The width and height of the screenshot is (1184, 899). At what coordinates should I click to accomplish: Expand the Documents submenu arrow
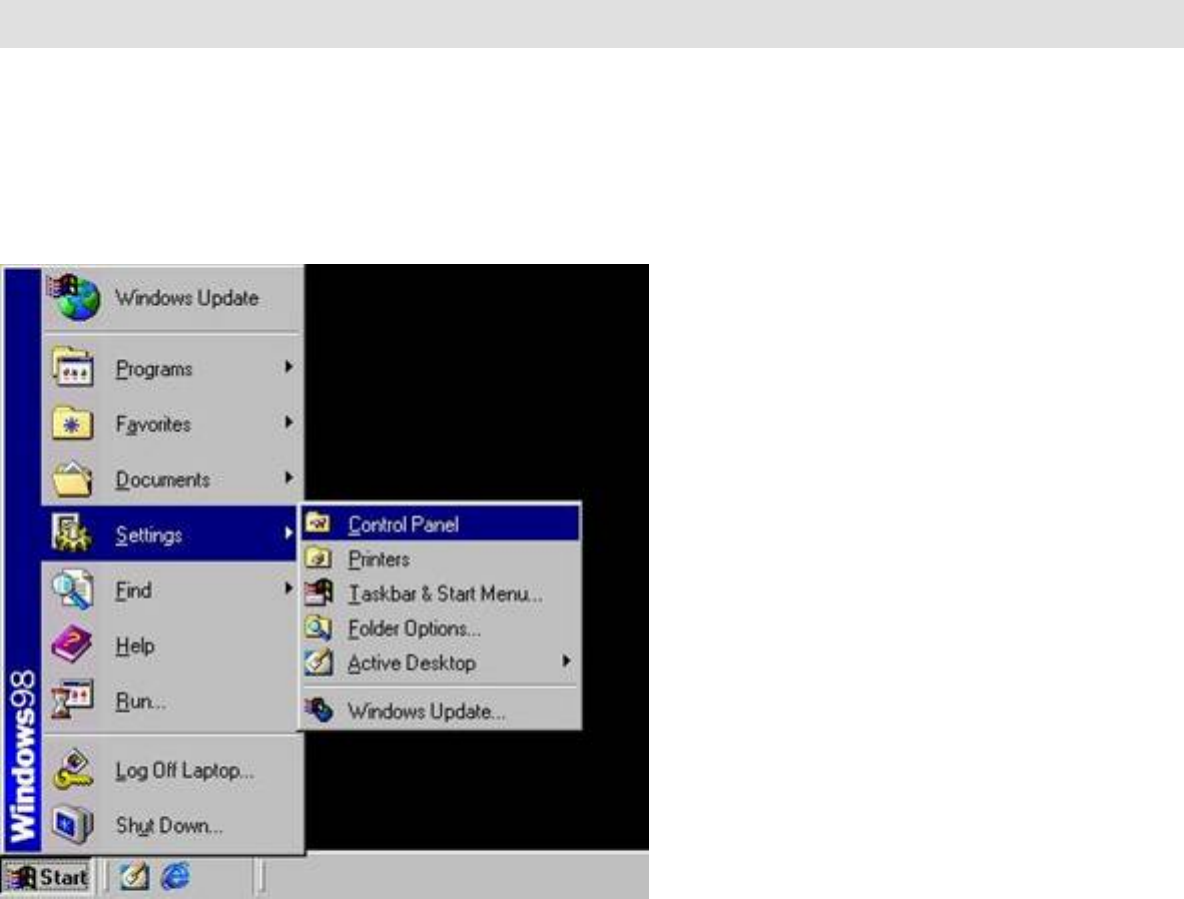[288, 478]
